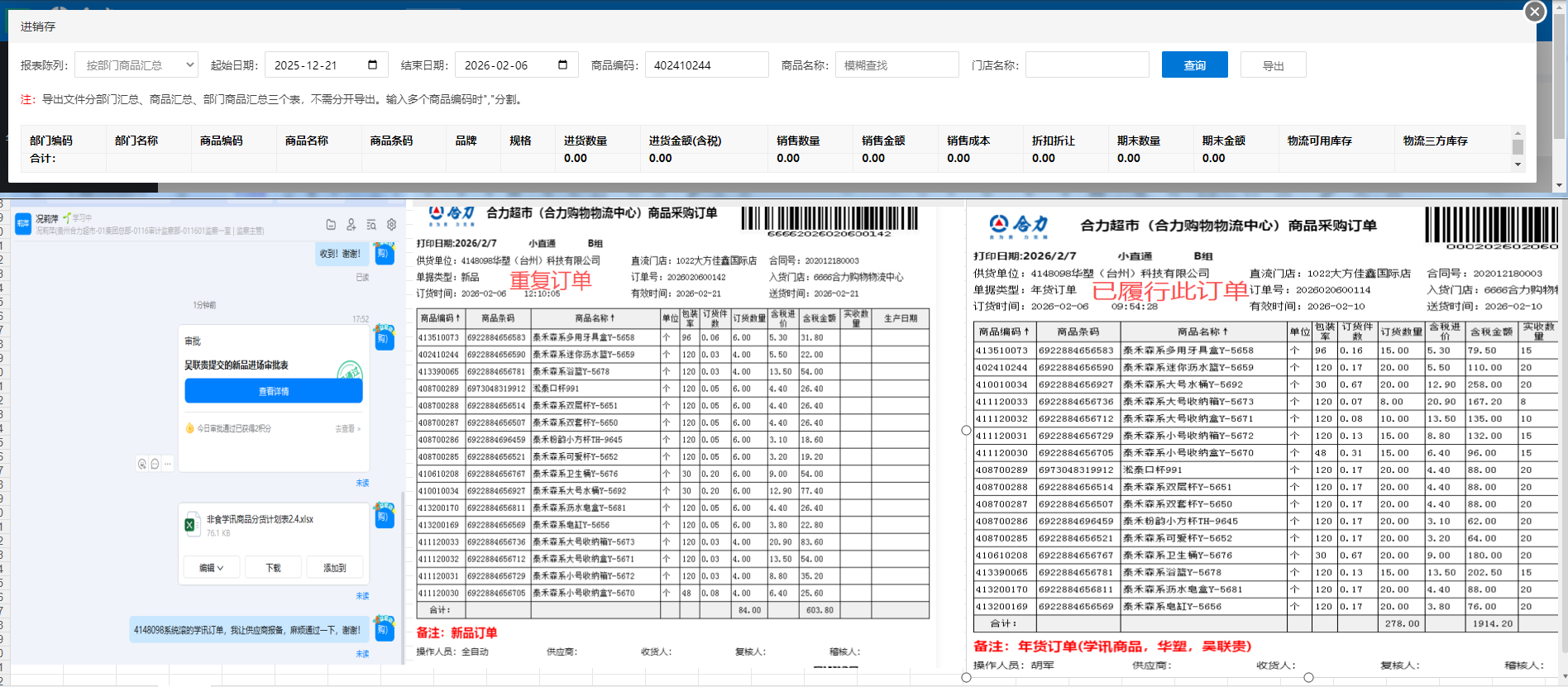This screenshot has height=687, width=1568.
Task: Open calendar picker for 结束日期
Action: [562, 65]
